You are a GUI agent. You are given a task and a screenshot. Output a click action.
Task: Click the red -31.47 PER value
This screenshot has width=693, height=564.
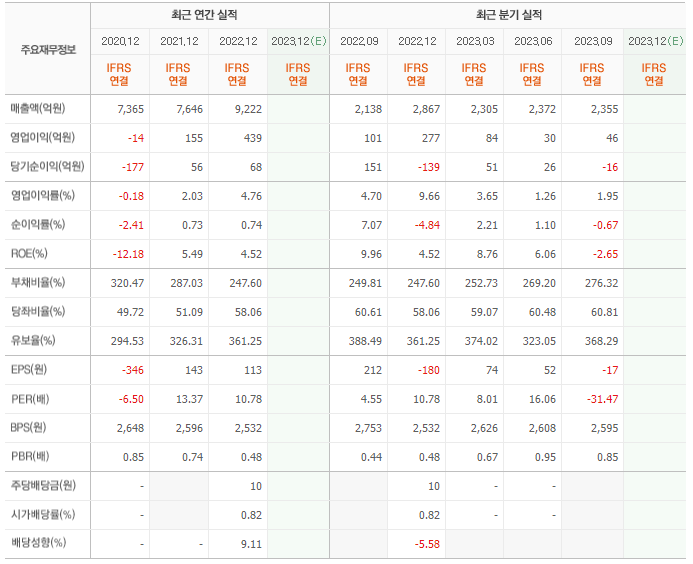click(x=602, y=399)
